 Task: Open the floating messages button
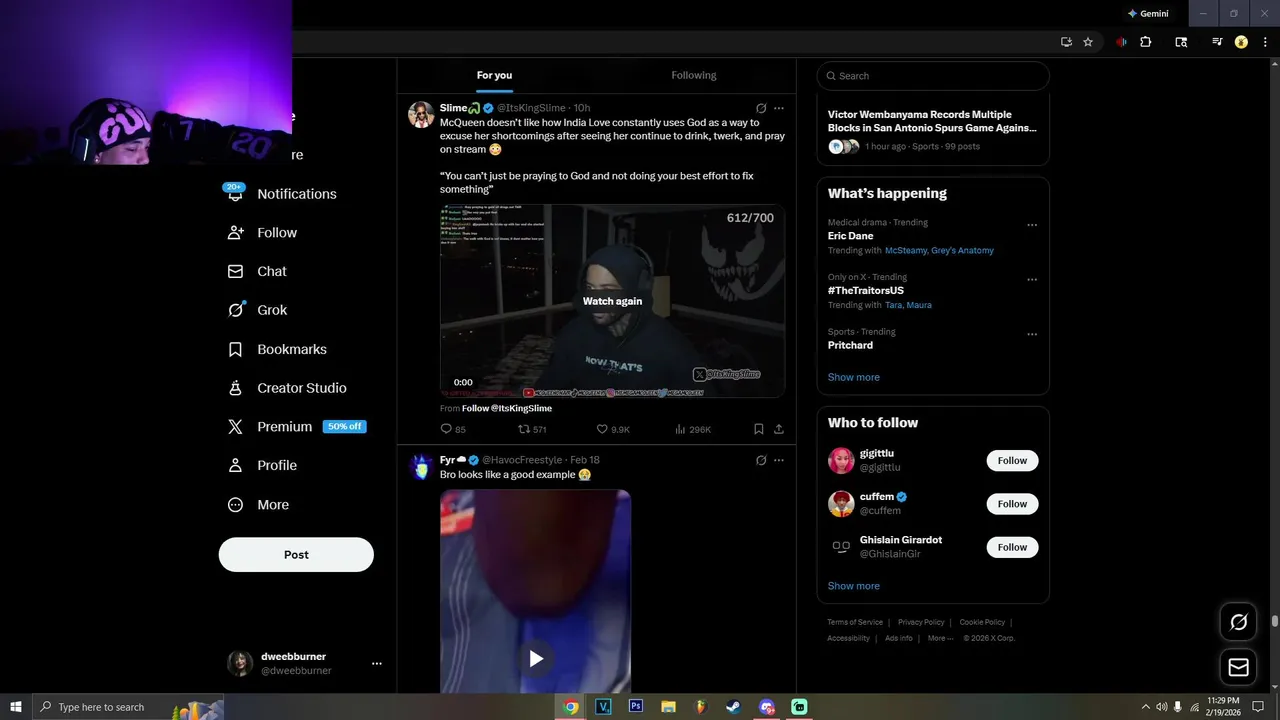1238,667
